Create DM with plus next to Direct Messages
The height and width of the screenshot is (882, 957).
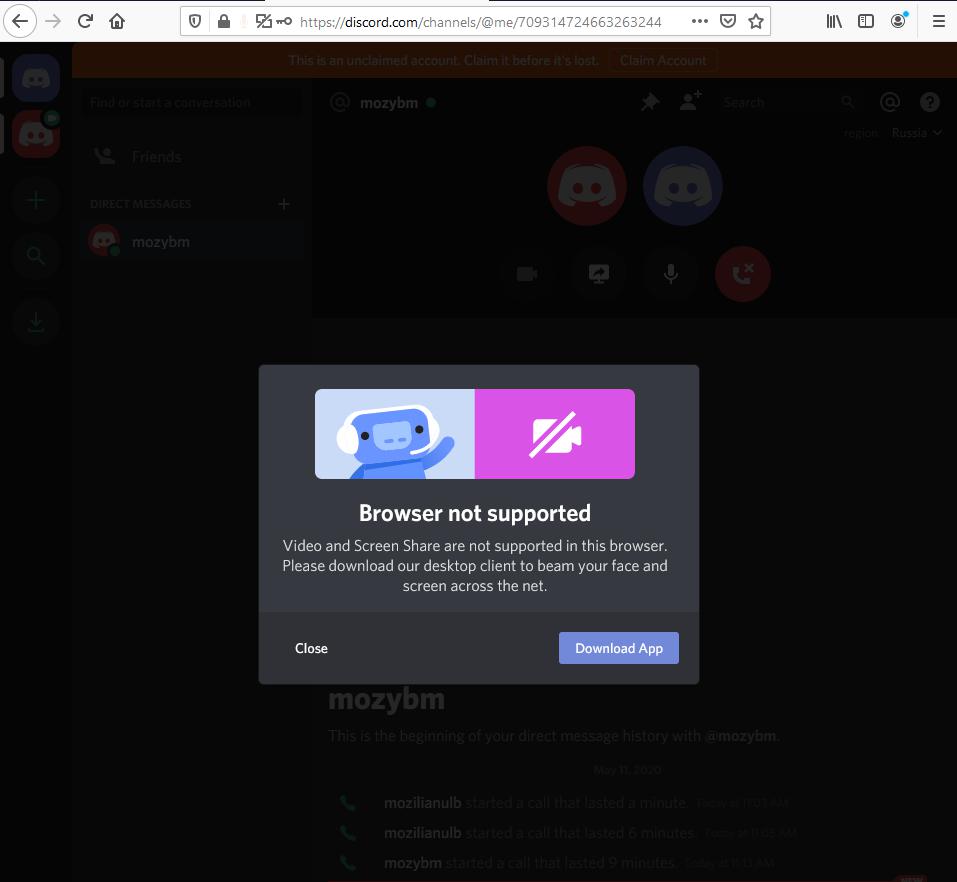(x=284, y=204)
